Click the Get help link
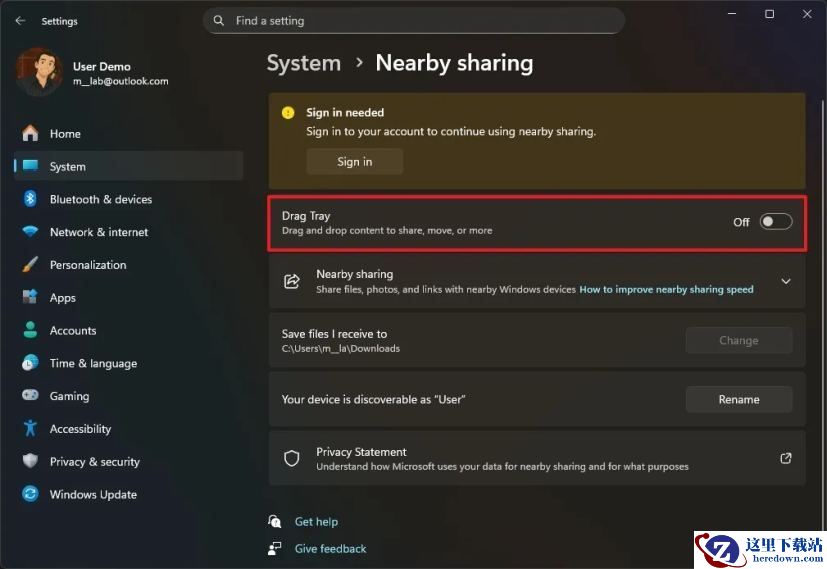This screenshot has height=569, width=827. [x=316, y=522]
